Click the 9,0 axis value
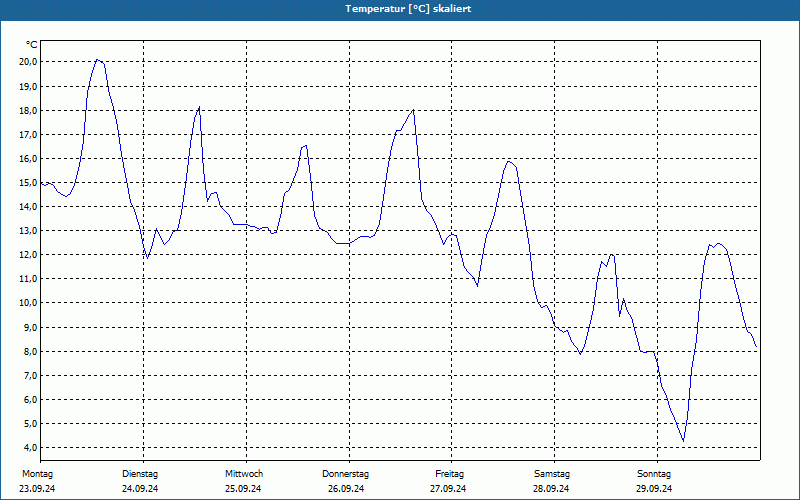The image size is (800, 500). coord(30,327)
